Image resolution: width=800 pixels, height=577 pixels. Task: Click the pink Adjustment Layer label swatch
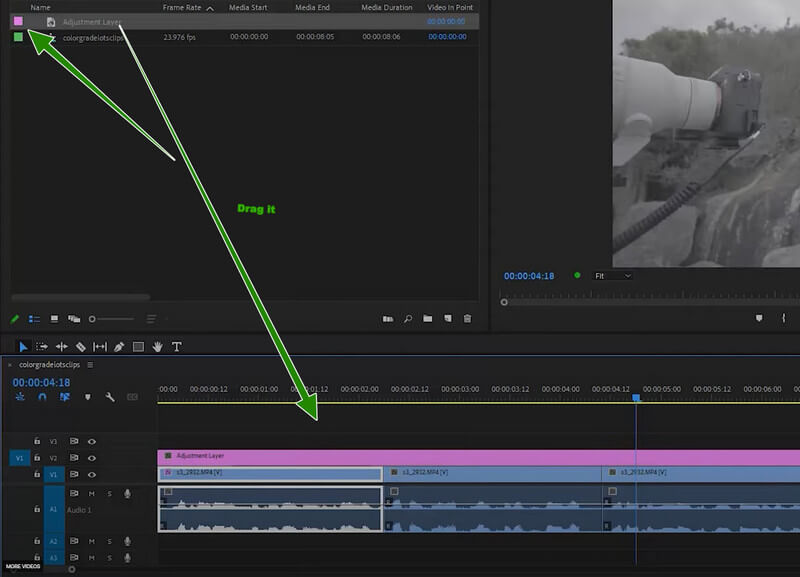click(x=18, y=21)
